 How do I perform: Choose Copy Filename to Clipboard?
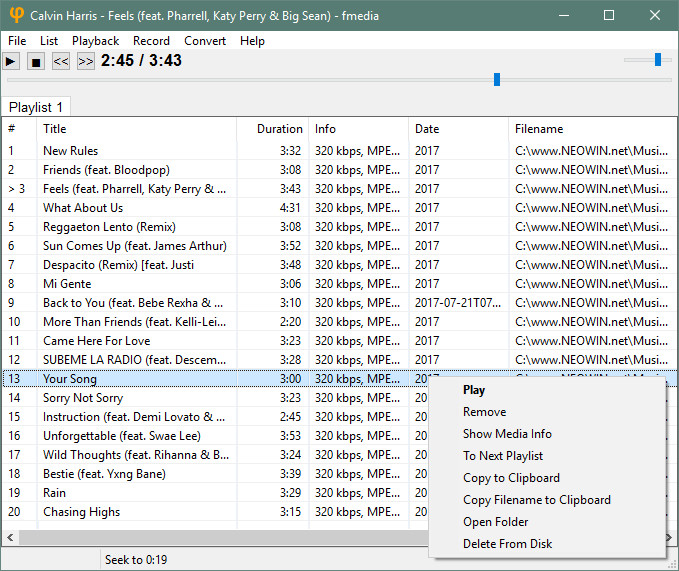[x=536, y=500]
